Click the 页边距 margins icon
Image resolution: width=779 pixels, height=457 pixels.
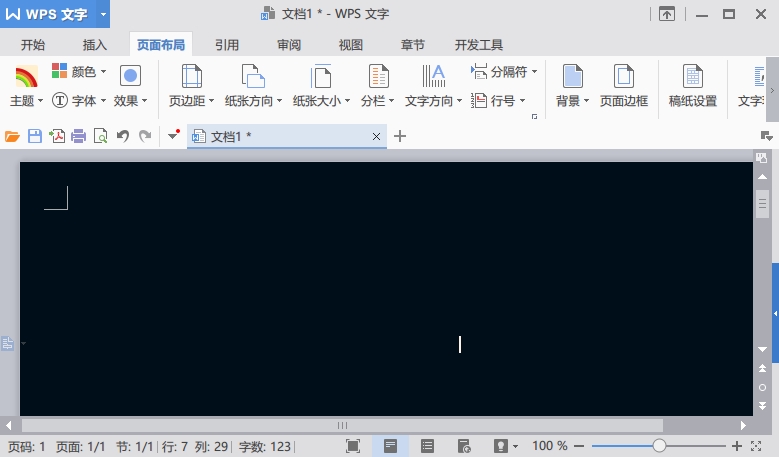[x=191, y=76]
